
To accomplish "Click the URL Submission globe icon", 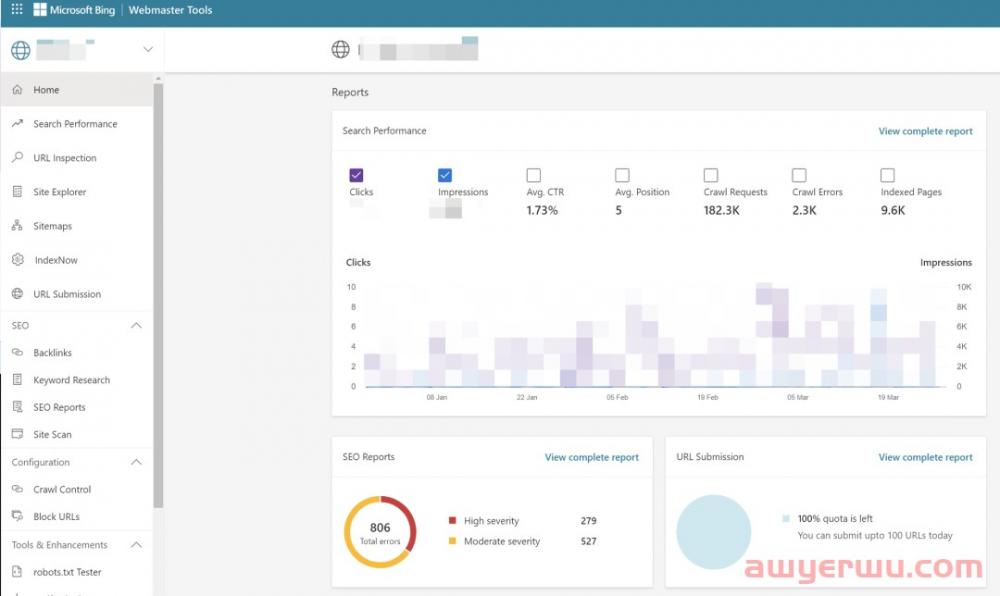I will [x=17, y=294].
